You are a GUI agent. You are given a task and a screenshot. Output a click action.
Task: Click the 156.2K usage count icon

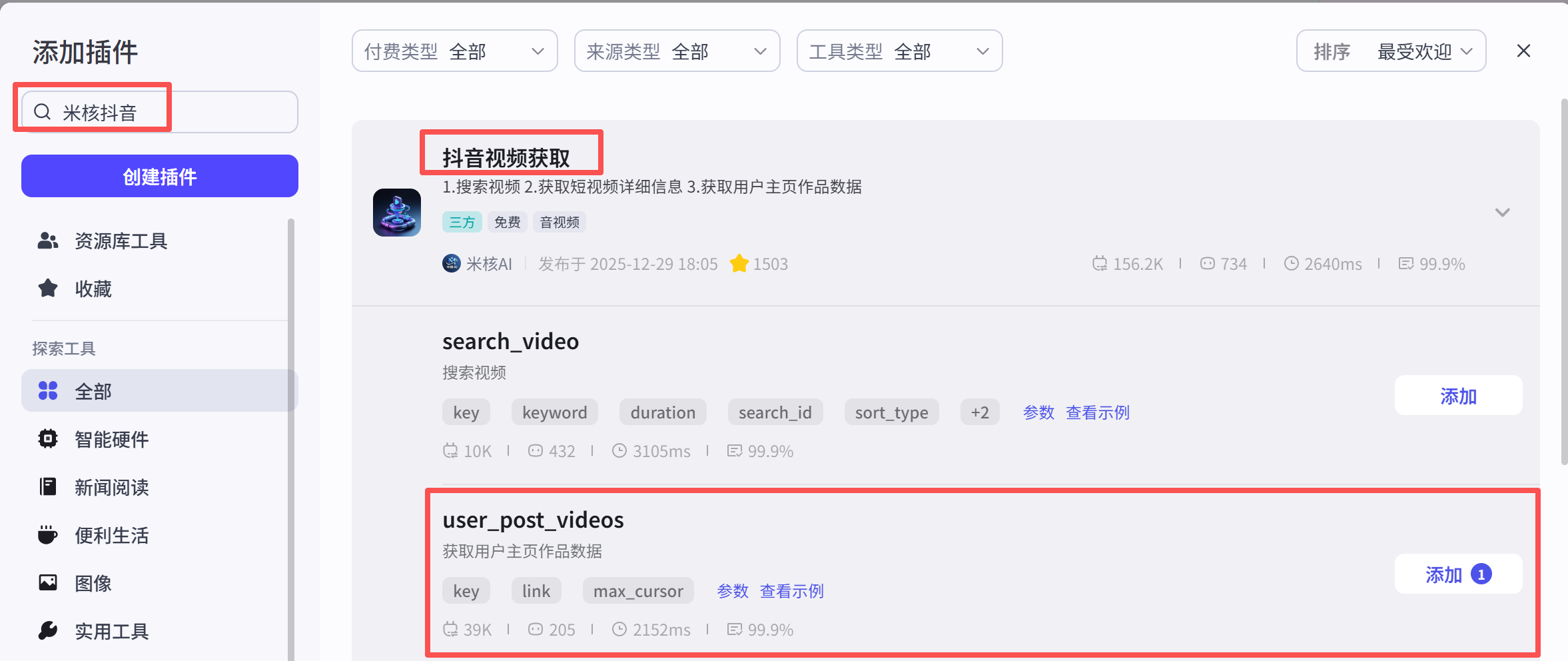(1099, 263)
